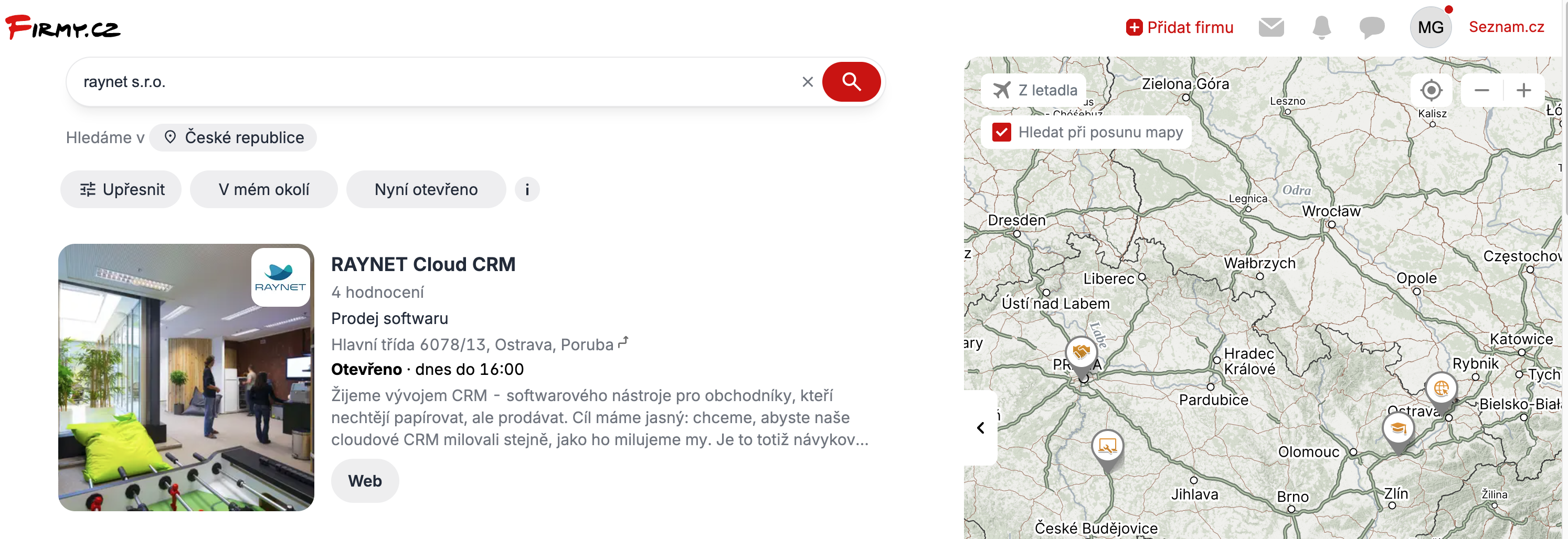Clear the search field with X
The width and height of the screenshot is (1568, 539).
click(807, 81)
